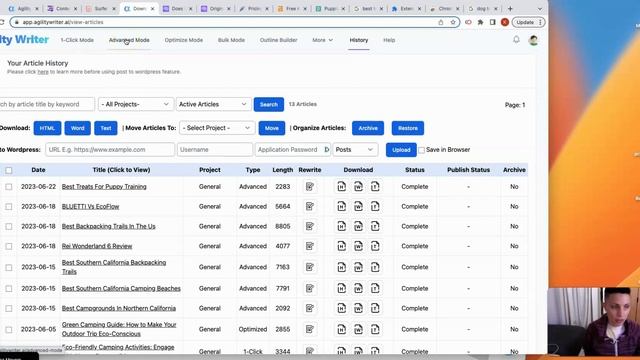Switch to 1-Click Mode
640x360 pixels.
click(77, 40)
